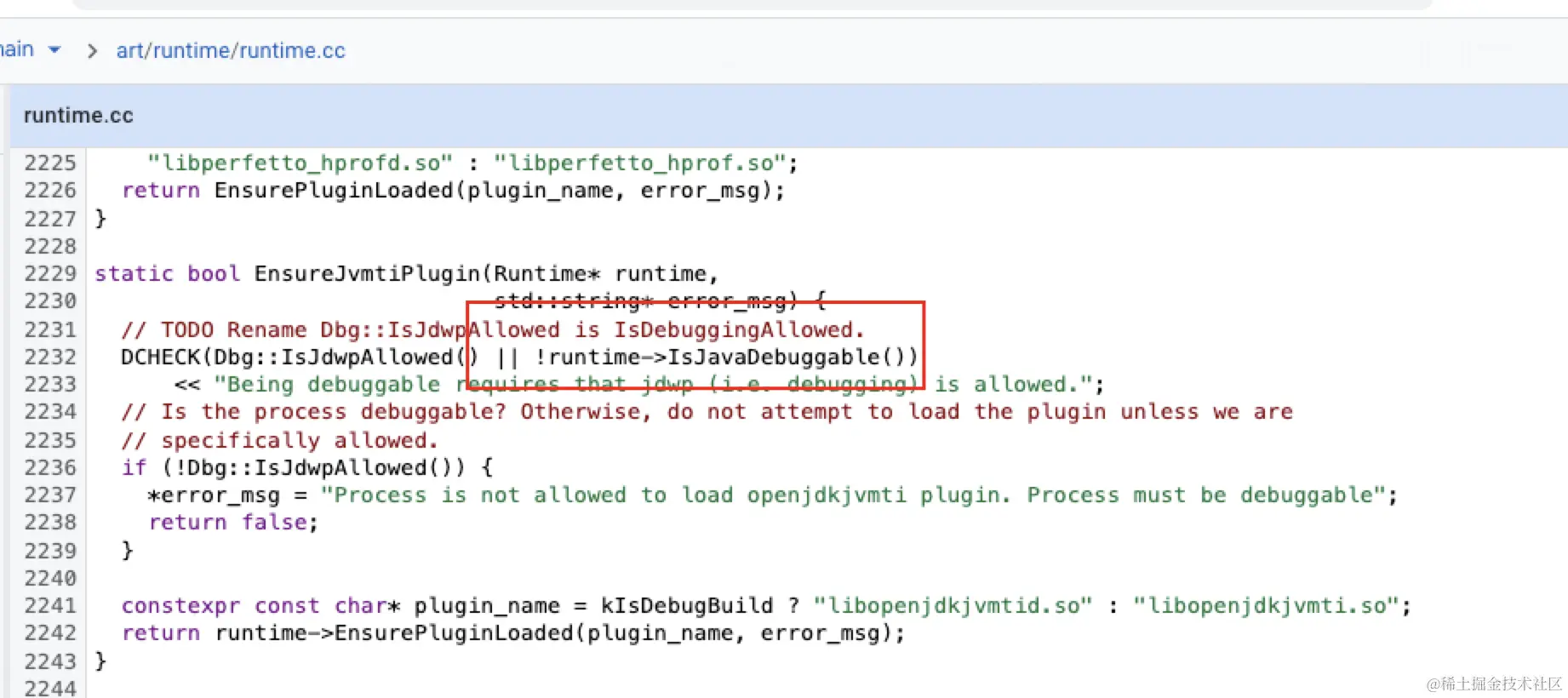This screenshot has width=1568, height=698.
Task: Click EnsurePluginLoaded in the return statement on line 2226
Action: click(335, 190)
